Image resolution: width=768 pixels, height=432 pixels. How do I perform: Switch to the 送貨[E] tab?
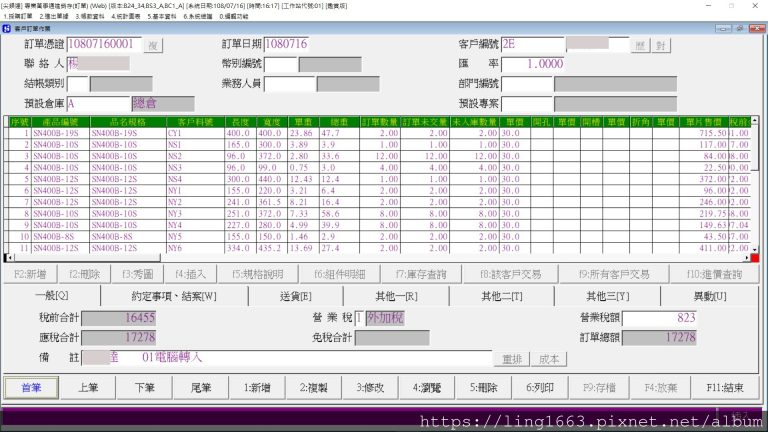tap(295, 296)
